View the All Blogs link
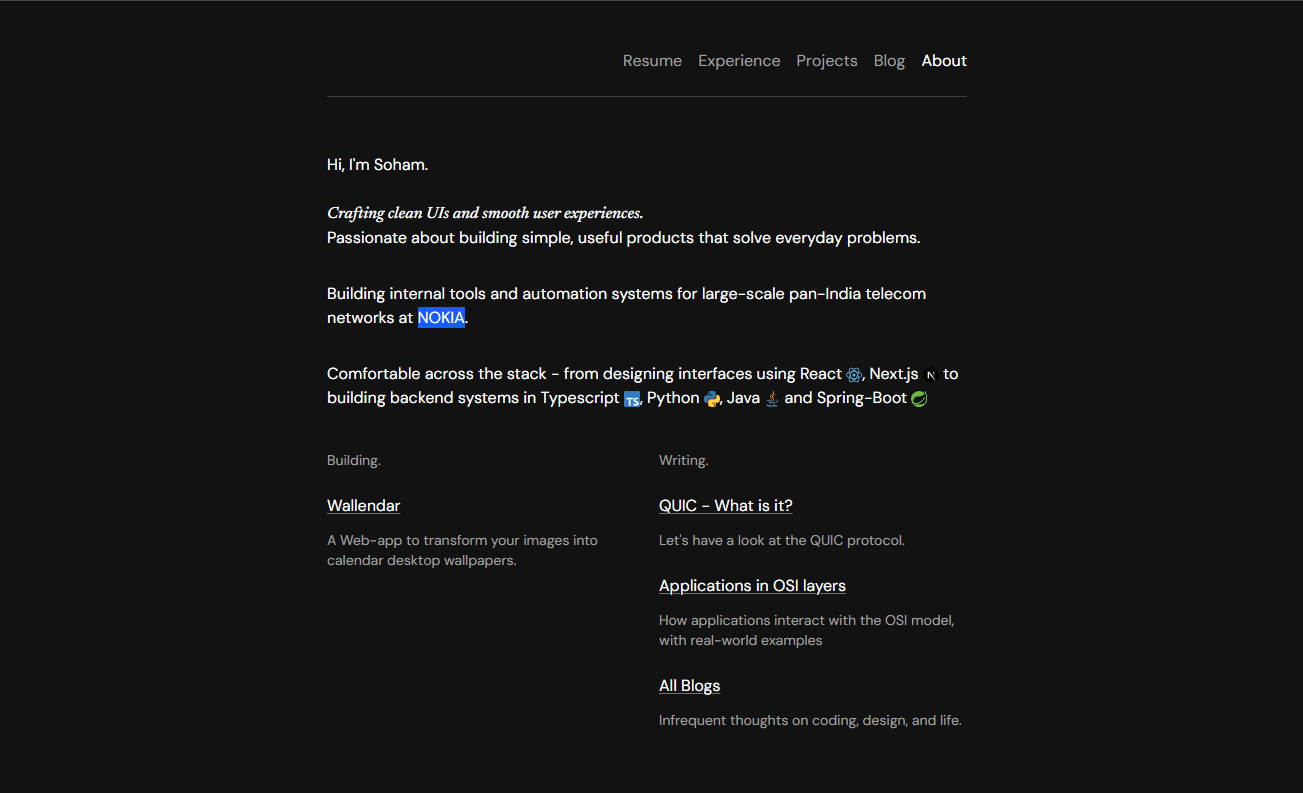The width and height of the screenshot is (1303, 793). (x=689, y=686)
